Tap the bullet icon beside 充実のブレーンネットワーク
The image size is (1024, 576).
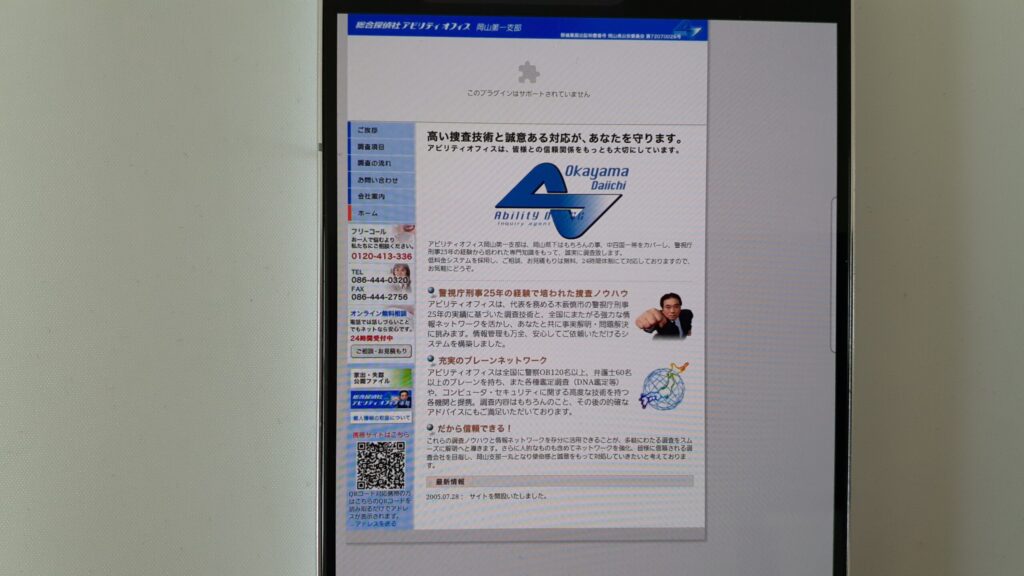pyautogui.click(x=431, y=360)
